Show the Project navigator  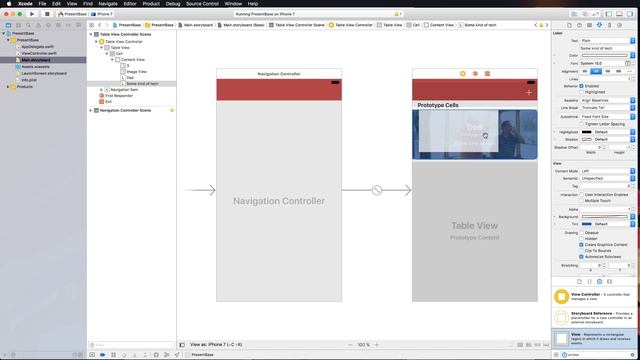8,25
